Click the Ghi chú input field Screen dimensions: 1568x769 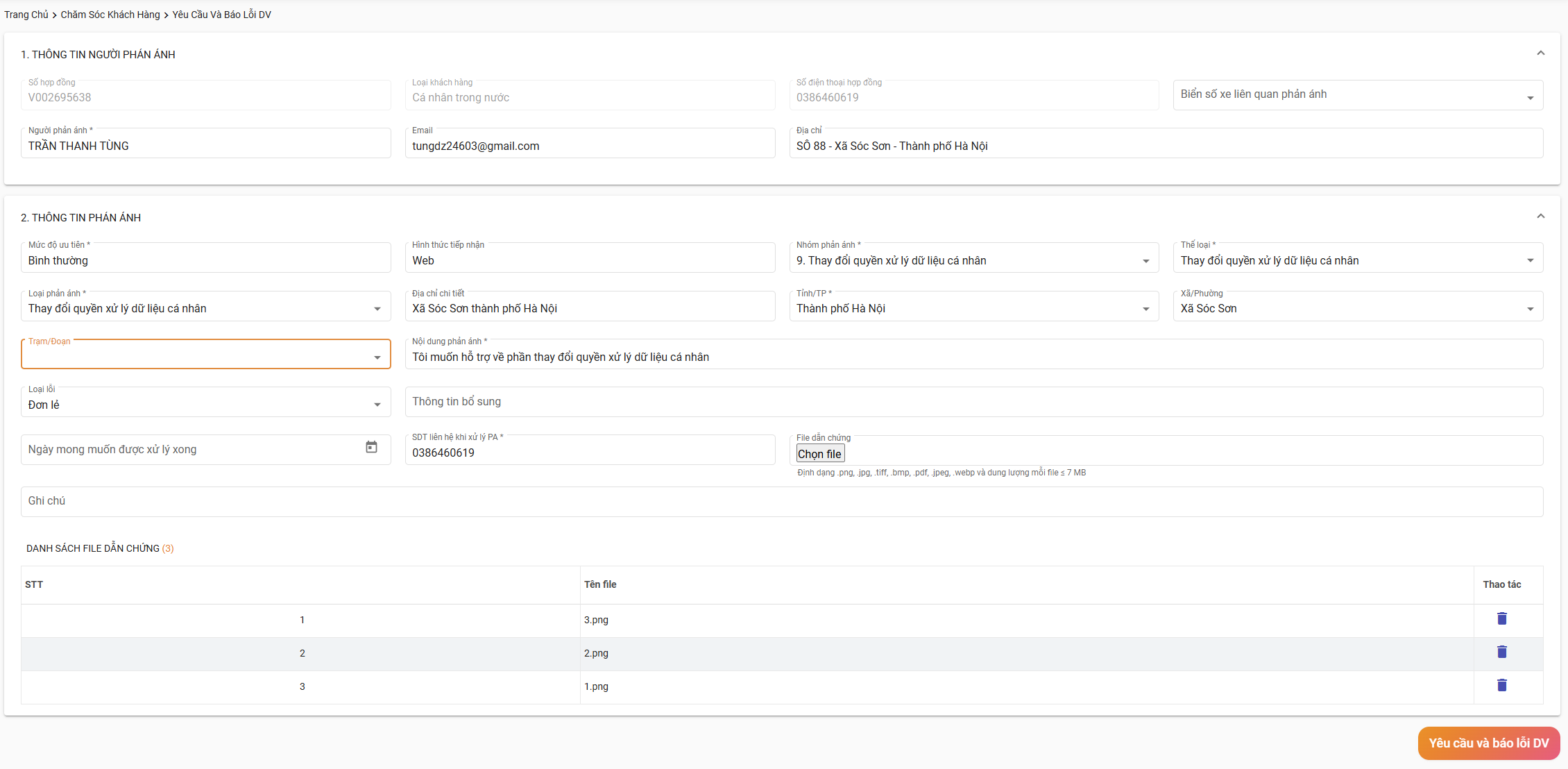781,501
